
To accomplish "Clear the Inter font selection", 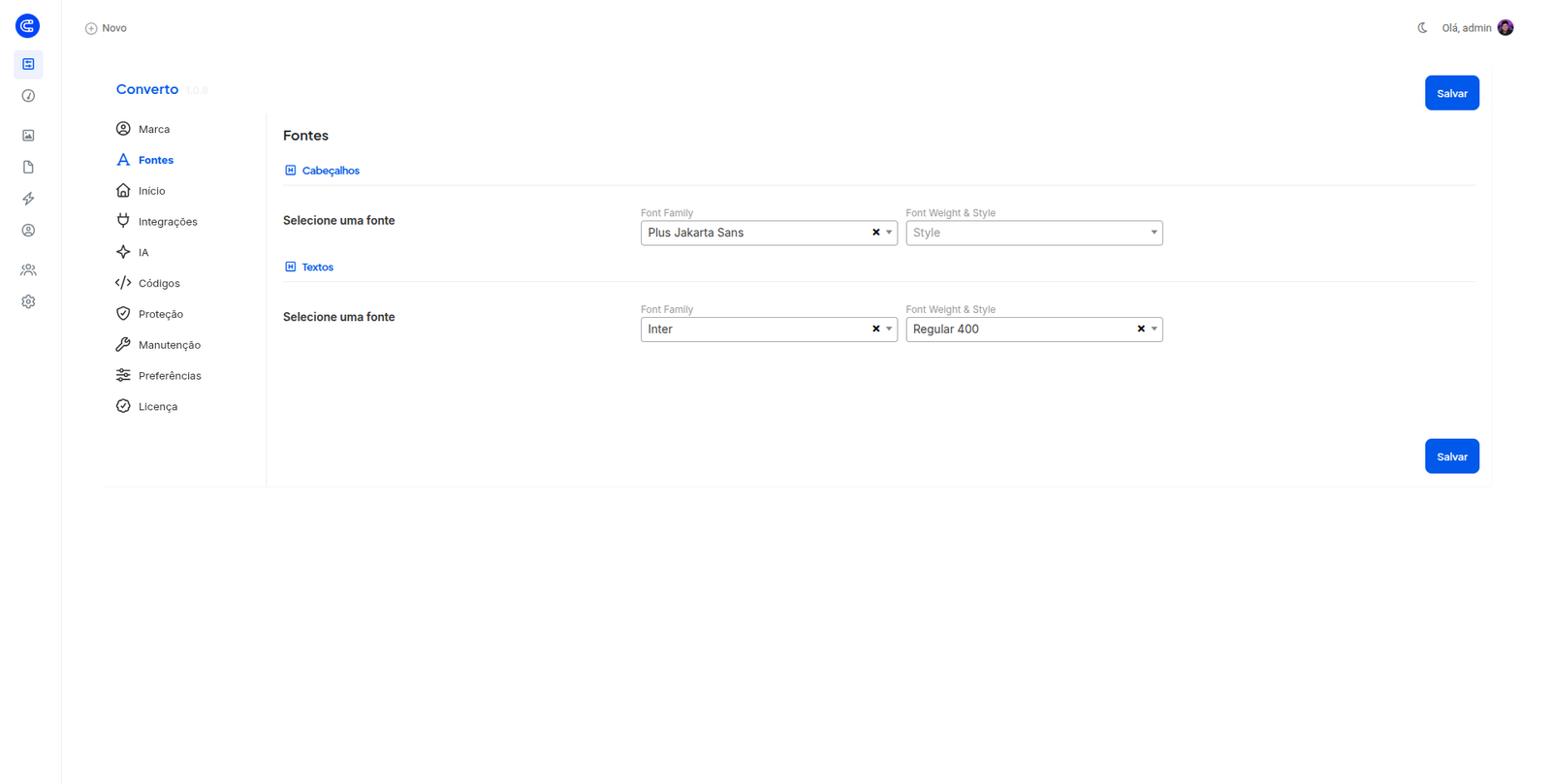I will (x=875, y=329).
